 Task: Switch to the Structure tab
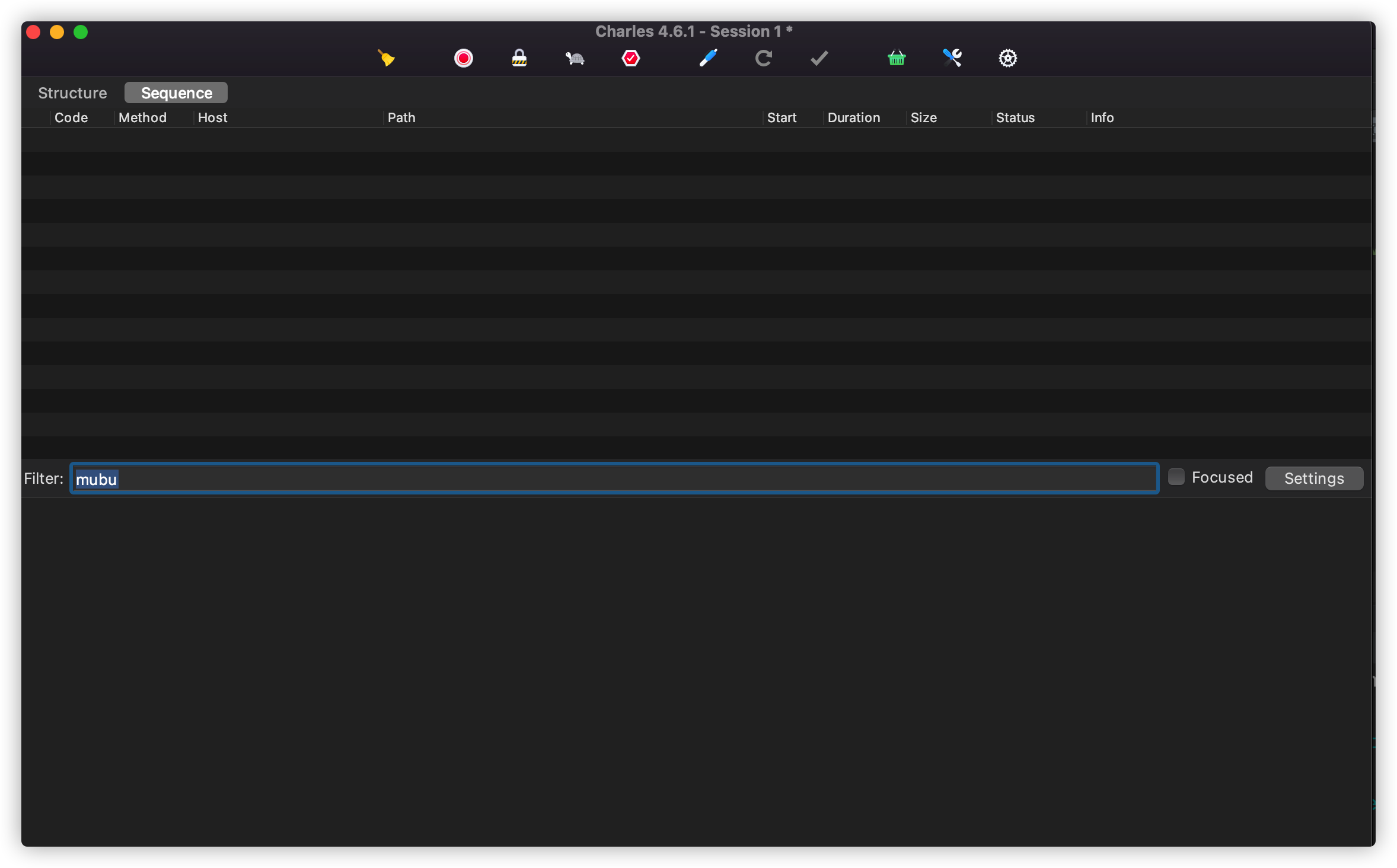click(72, 93)
